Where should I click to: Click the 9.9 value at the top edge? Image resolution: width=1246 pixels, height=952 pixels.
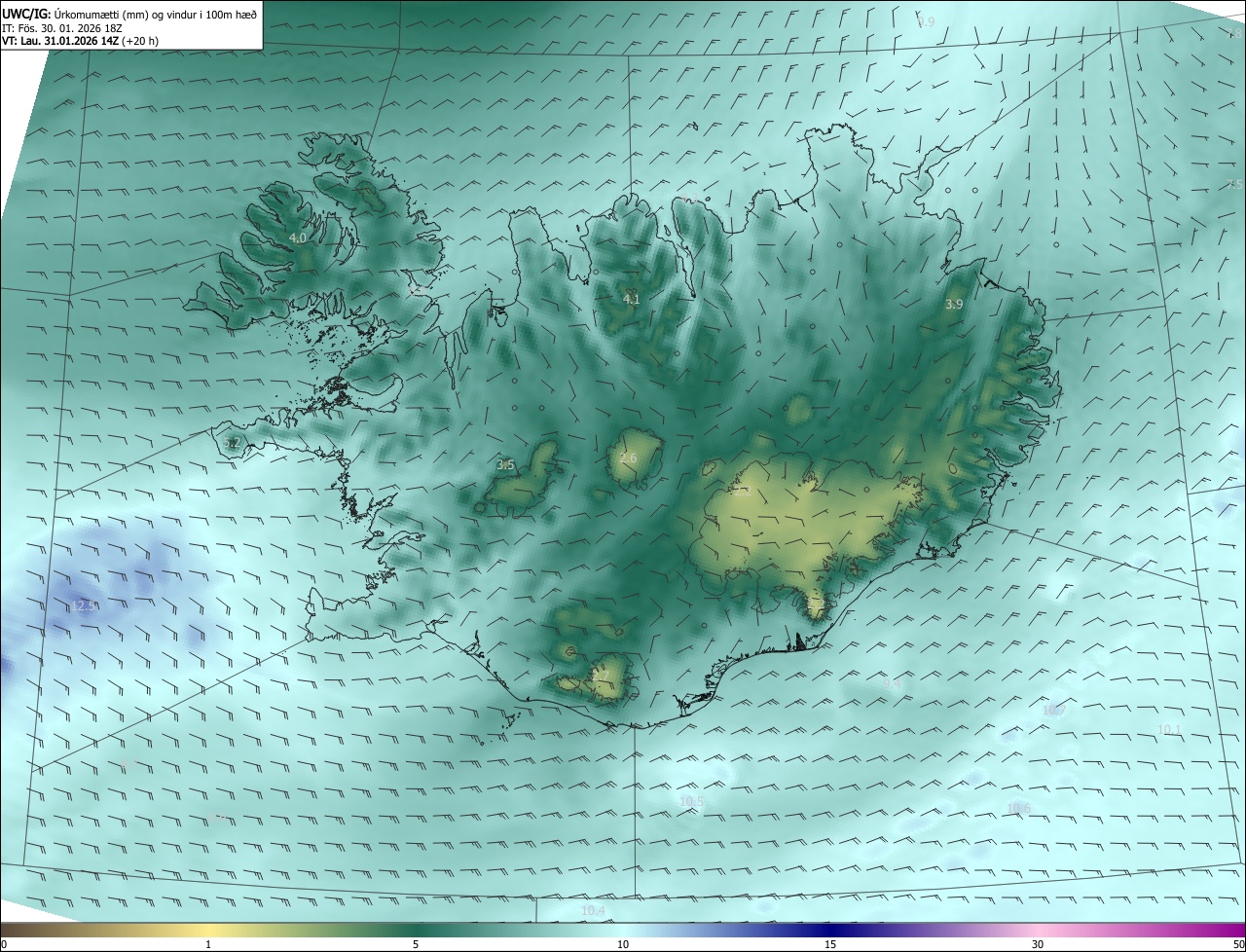926,21
